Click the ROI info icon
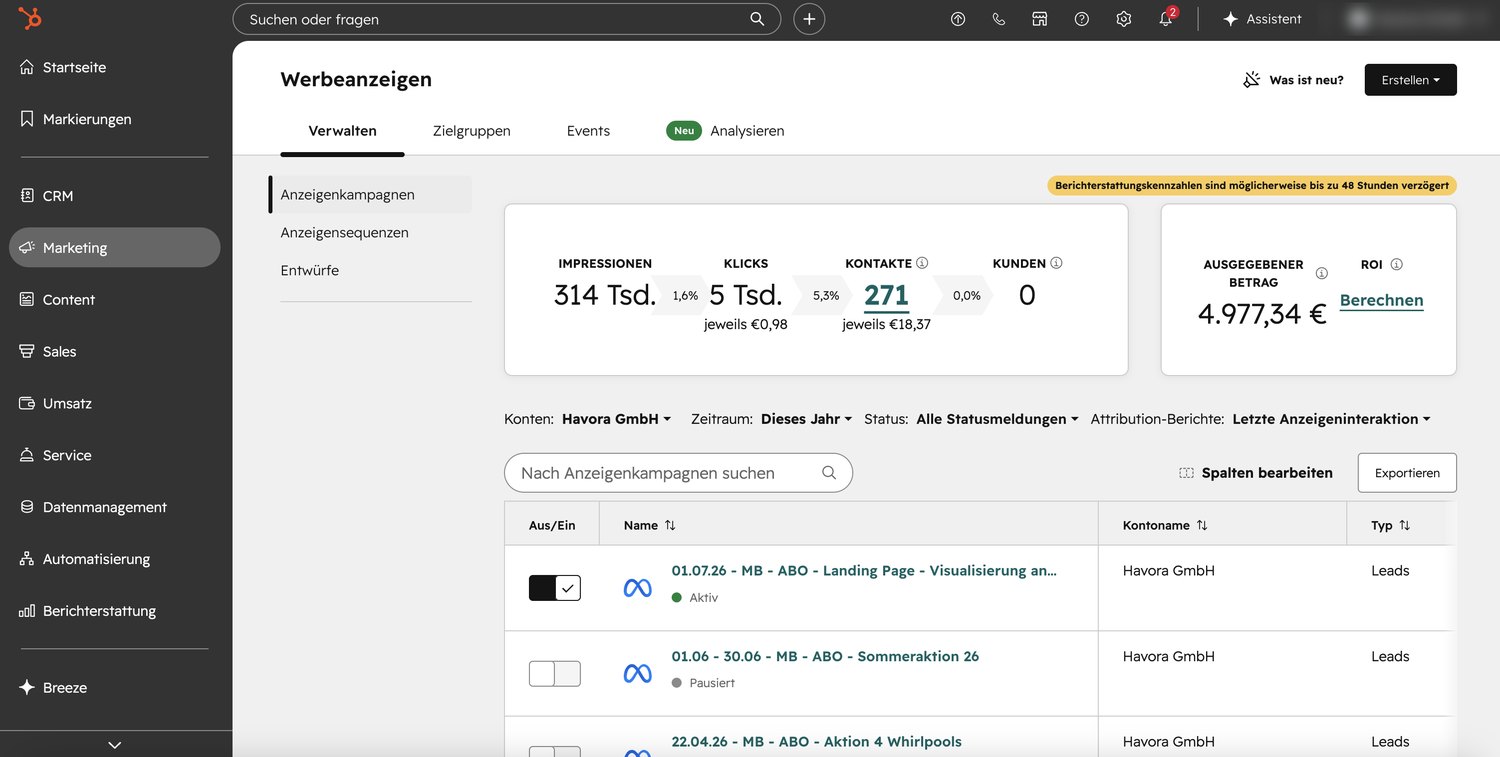 click(1396, 264)
